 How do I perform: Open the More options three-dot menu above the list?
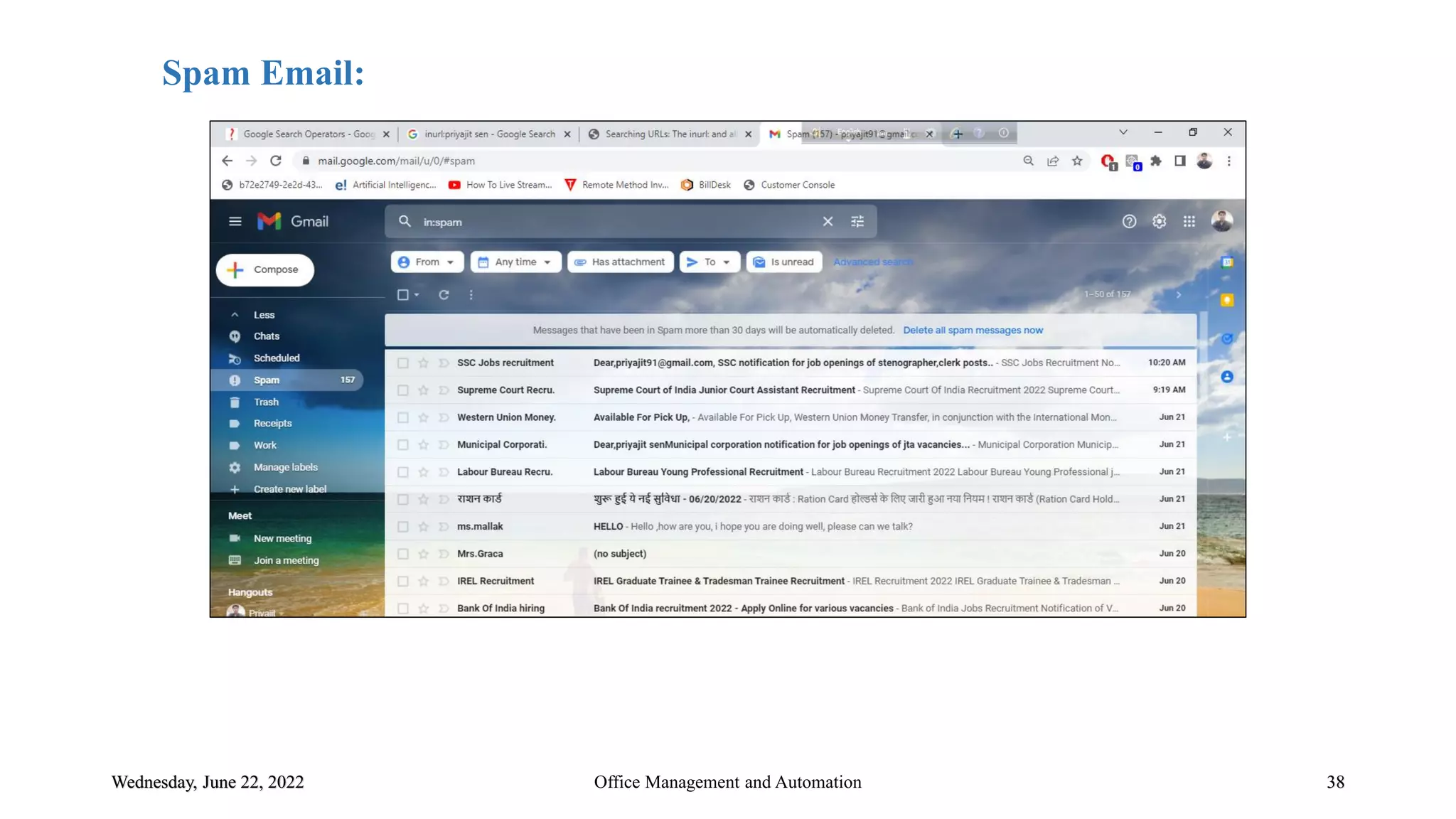click(471, 294)
